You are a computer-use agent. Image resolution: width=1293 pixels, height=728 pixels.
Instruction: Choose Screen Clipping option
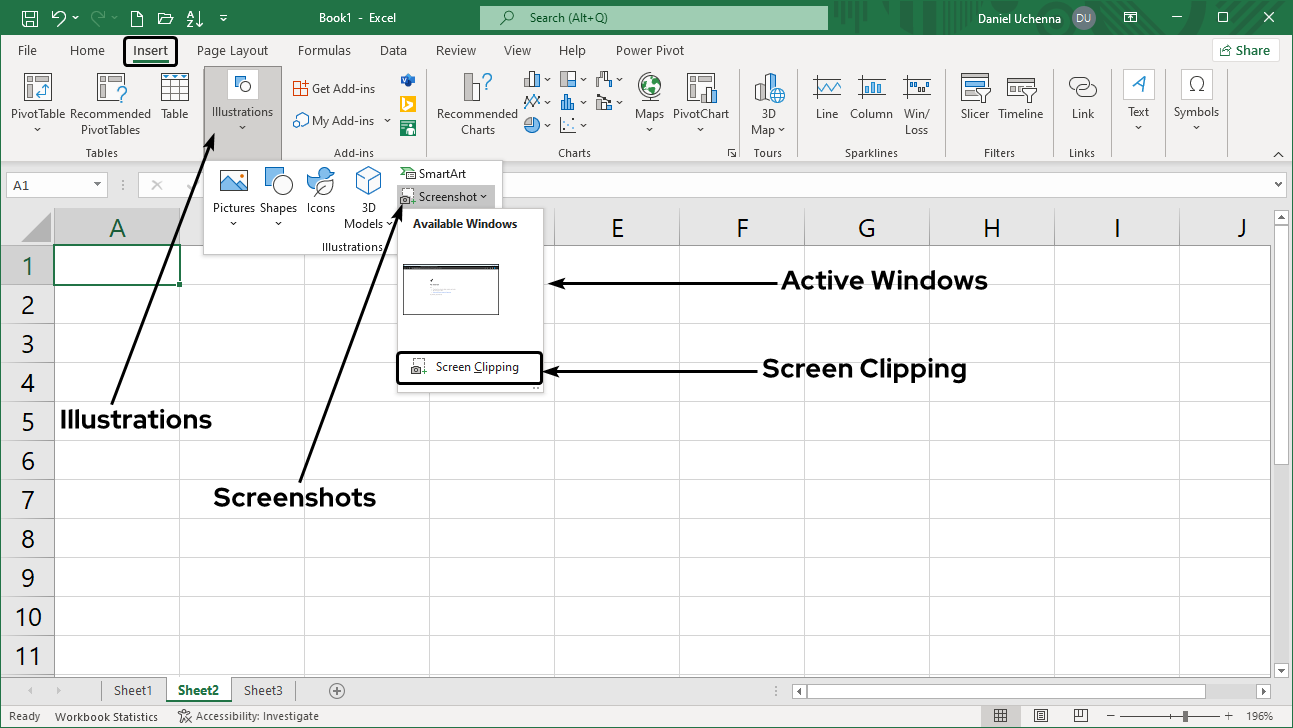tap(469, 368)
